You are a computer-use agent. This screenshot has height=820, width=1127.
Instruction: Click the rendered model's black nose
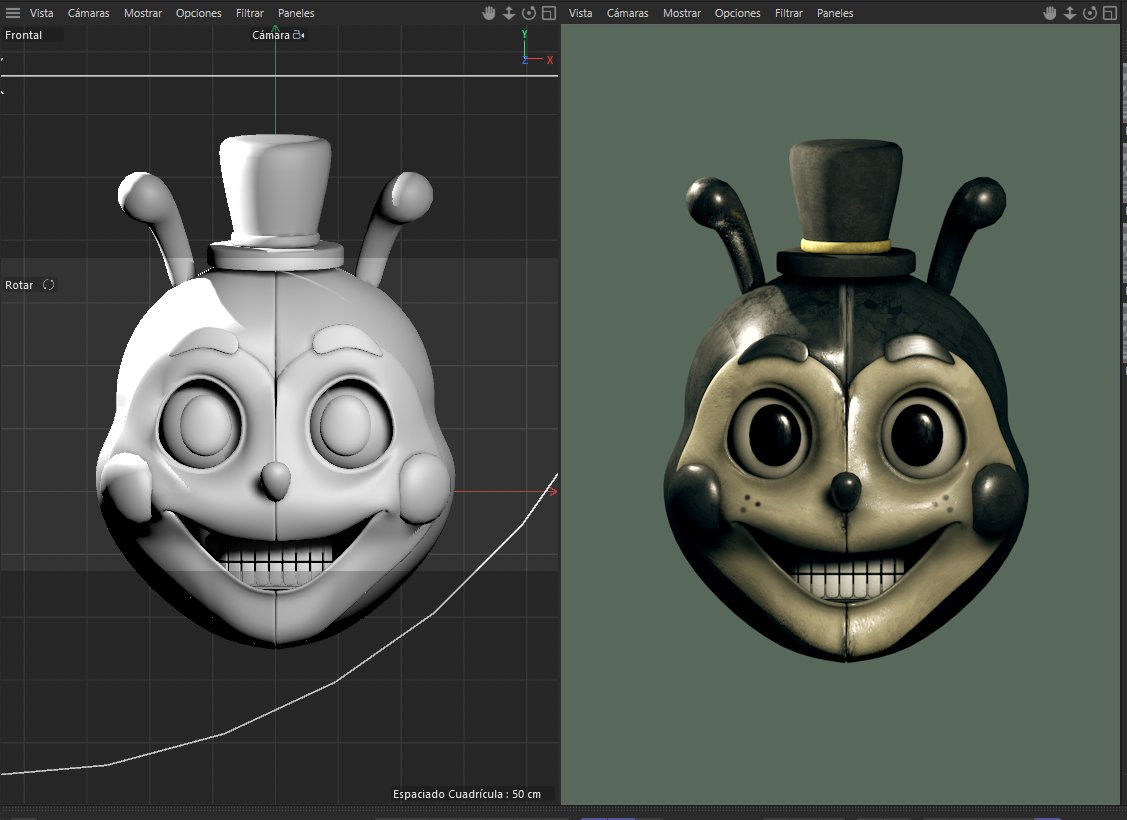coord(846,490)
